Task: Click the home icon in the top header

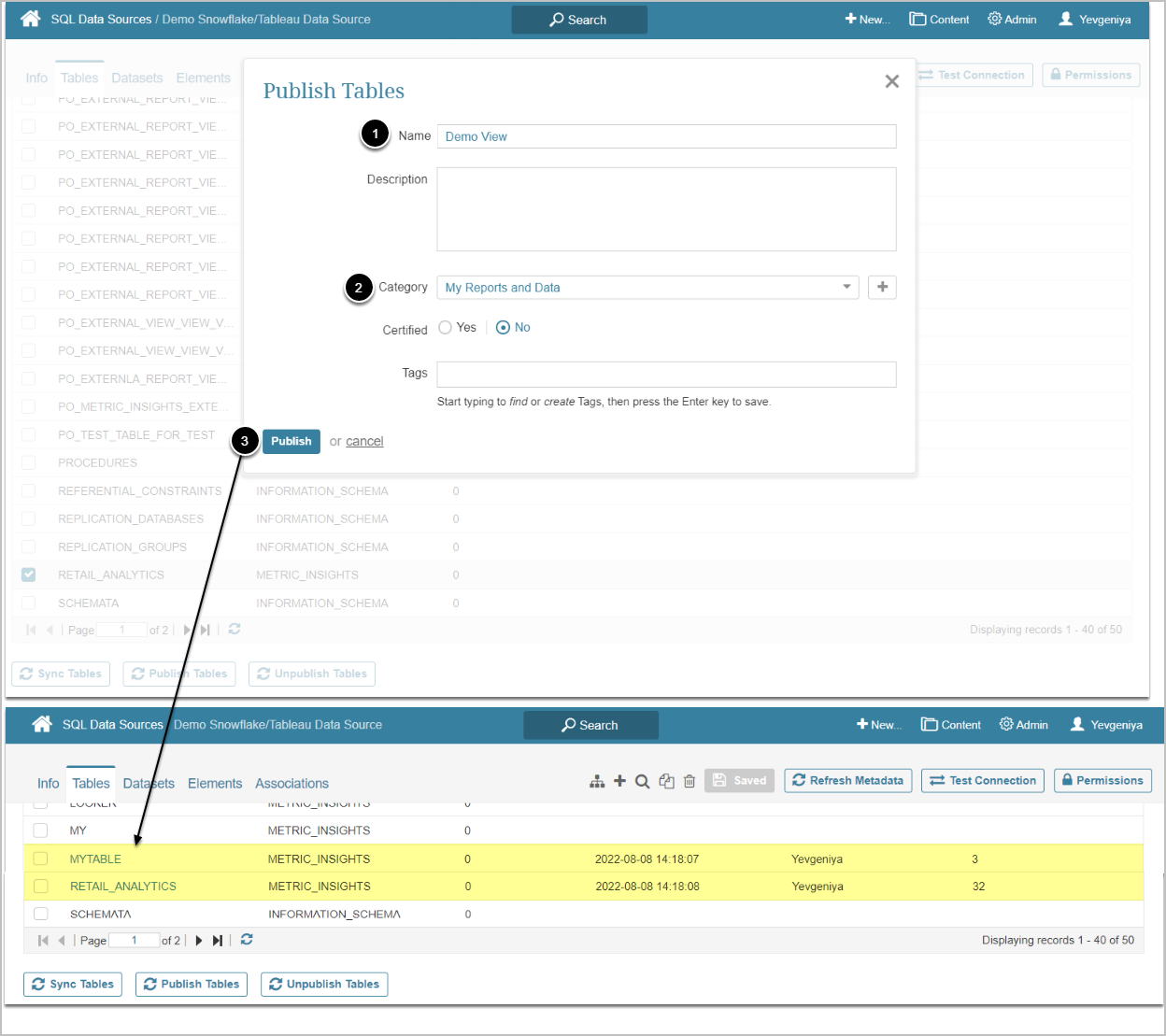Action: tap(31, 19)
